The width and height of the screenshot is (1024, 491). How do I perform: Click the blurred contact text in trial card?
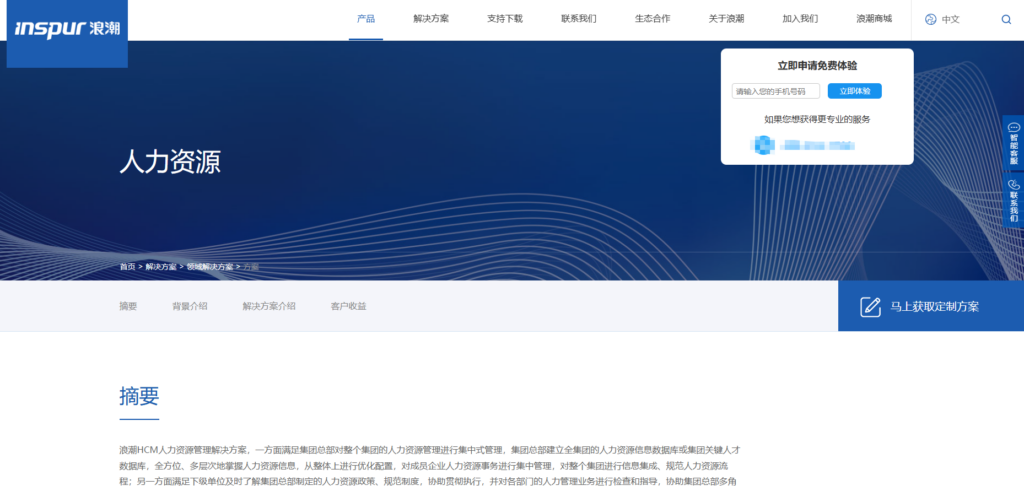pyautogui.click(x=818, y=146)
